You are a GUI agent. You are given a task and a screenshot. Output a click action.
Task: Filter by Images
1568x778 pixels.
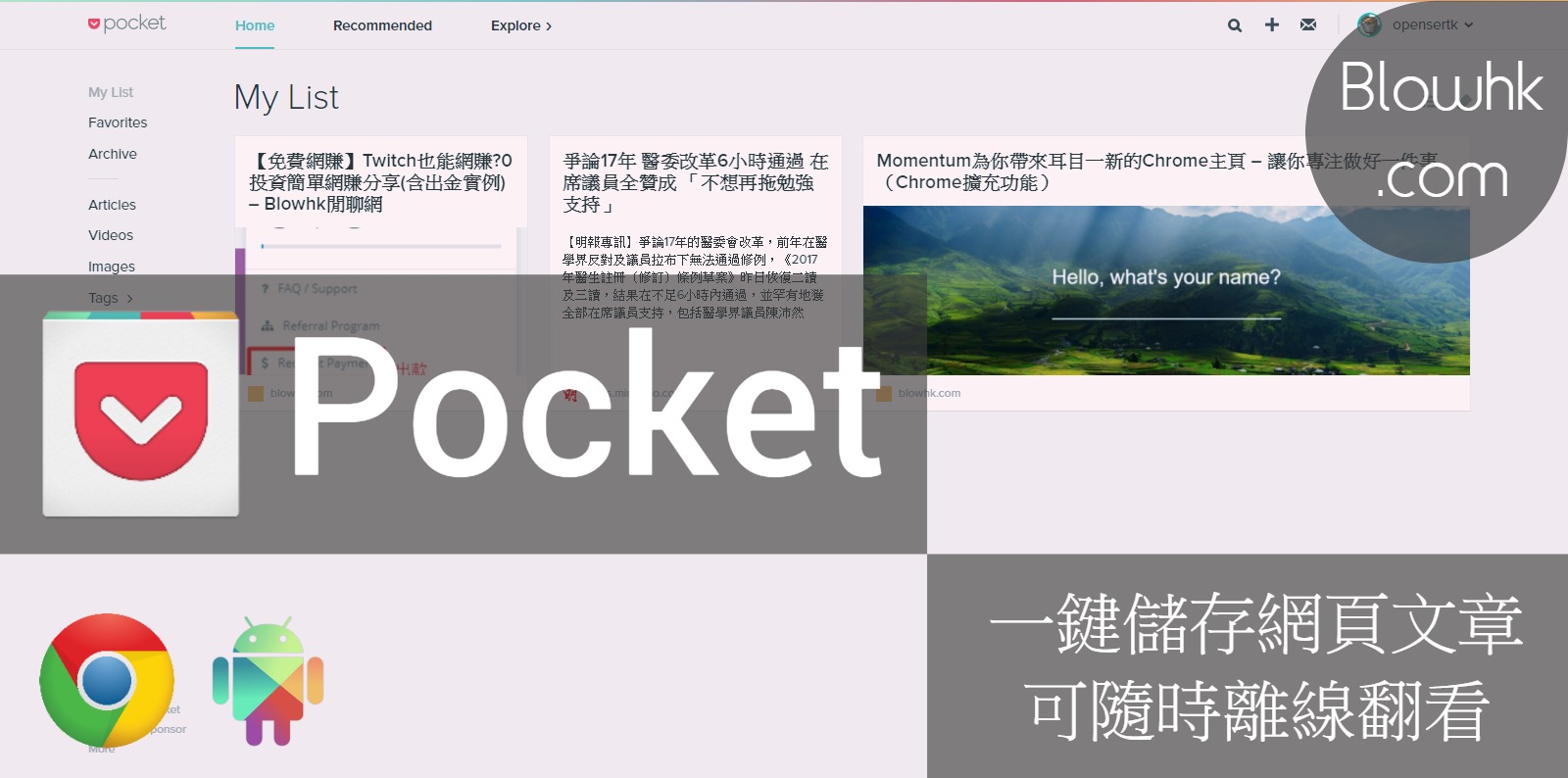click(x=112, y=267)
